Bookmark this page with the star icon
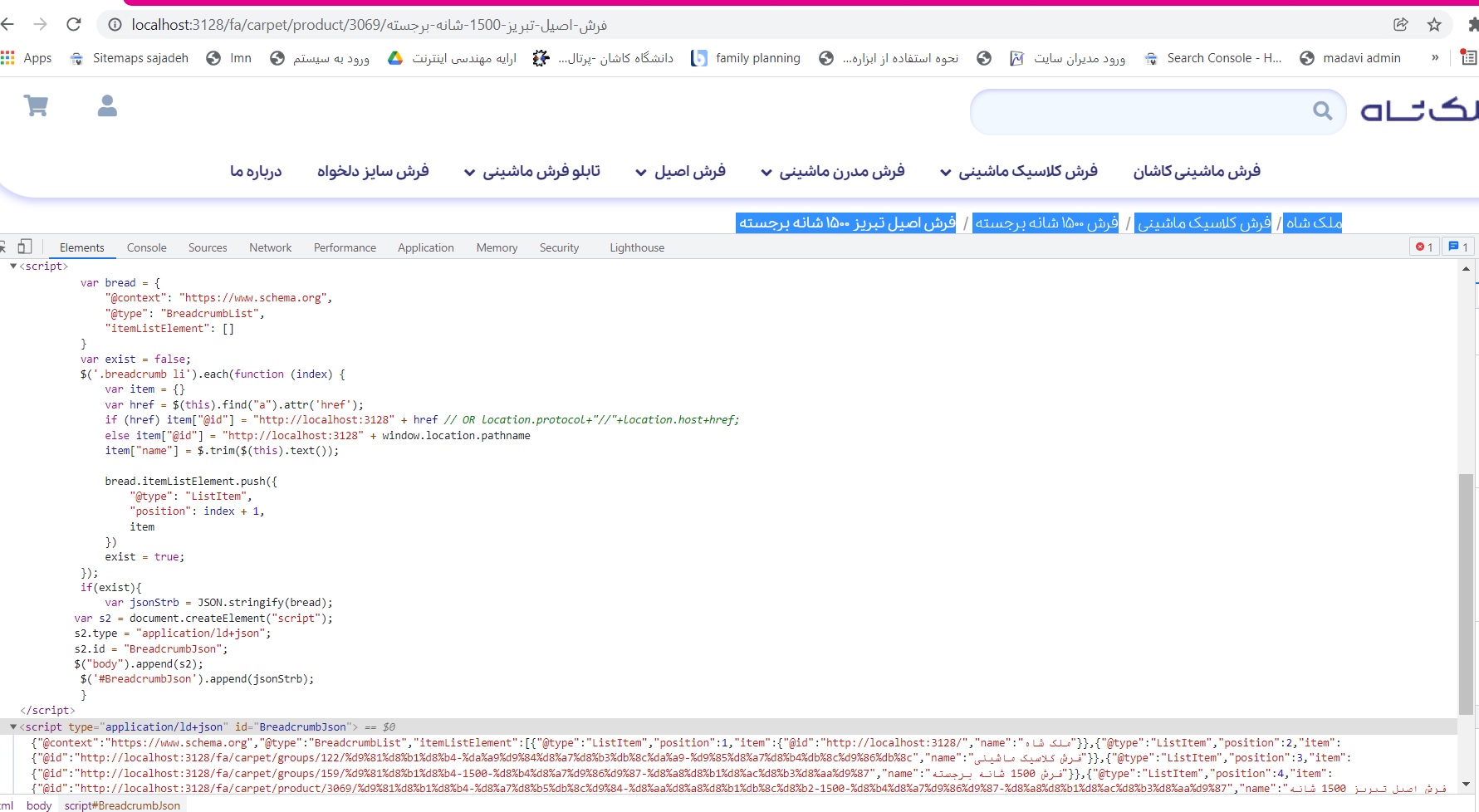This screenshot has height=812, width=1479. (1434, 25)
